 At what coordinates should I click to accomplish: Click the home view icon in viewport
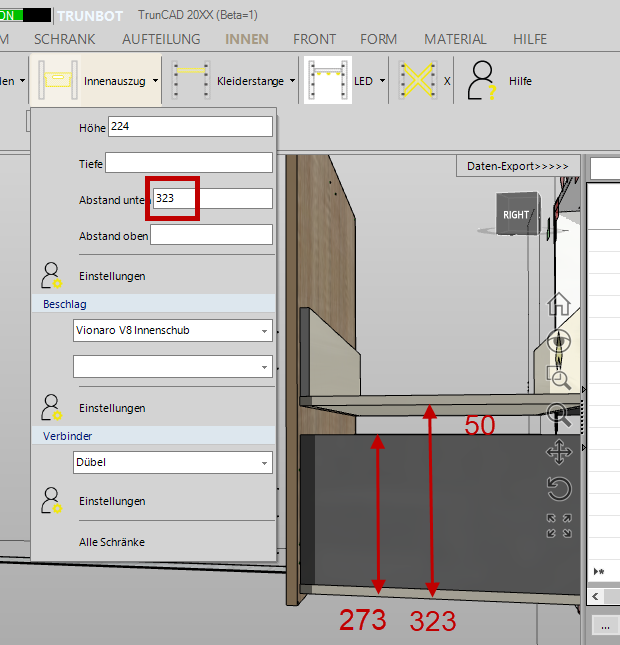pyautogui.click(x=559, y=304)
